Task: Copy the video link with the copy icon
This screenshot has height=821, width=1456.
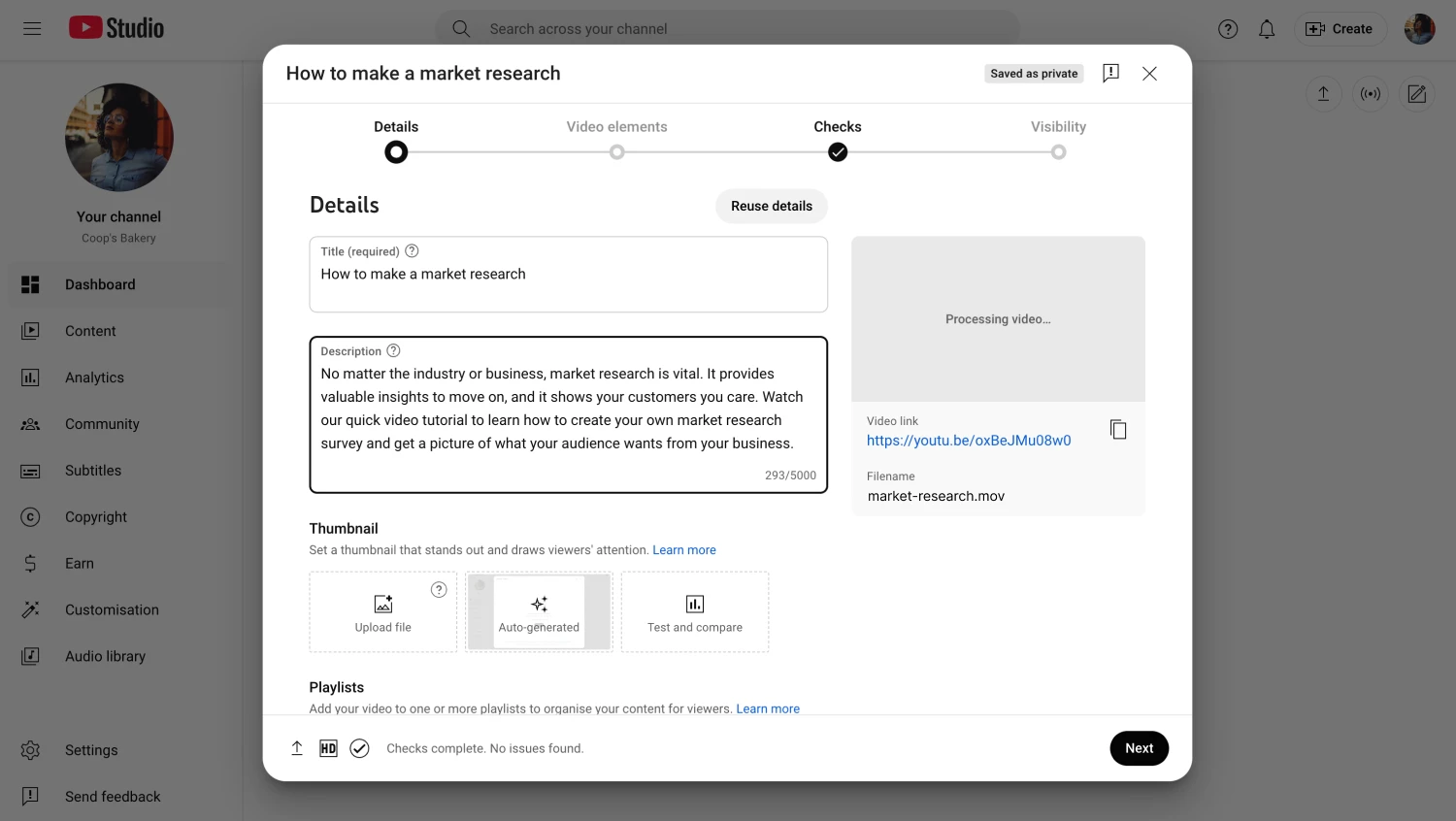Action: pyautogui.click(x=1118, y=430)
